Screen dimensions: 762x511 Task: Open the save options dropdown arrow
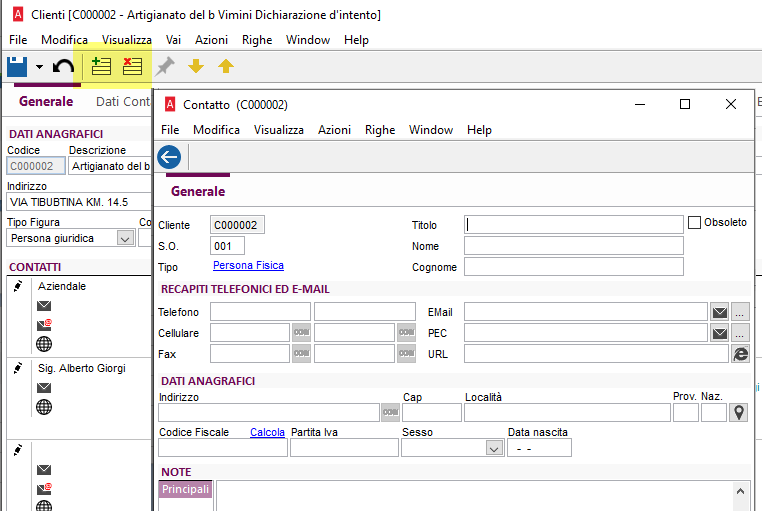click(x=39, y=67)
